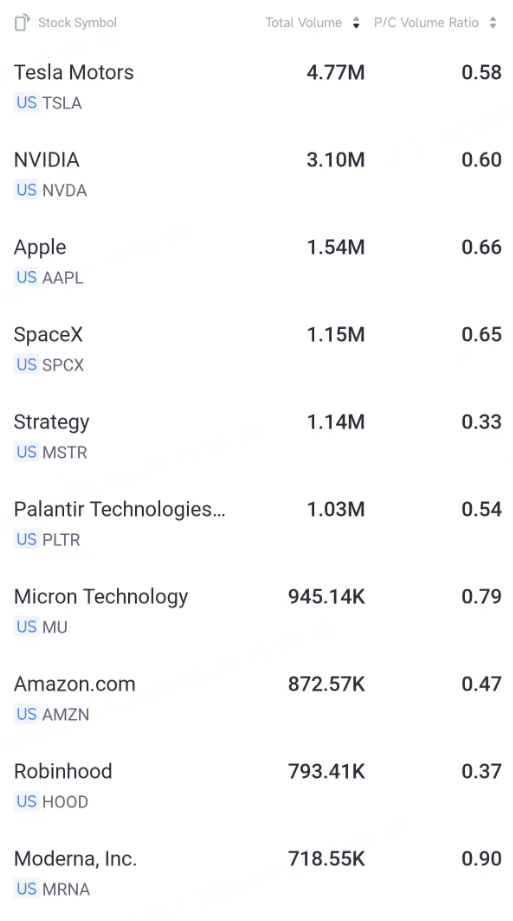Screen dimensions: 513x921
Task: Open the SpaceX SPCX entry
Action: pos(257,349)
